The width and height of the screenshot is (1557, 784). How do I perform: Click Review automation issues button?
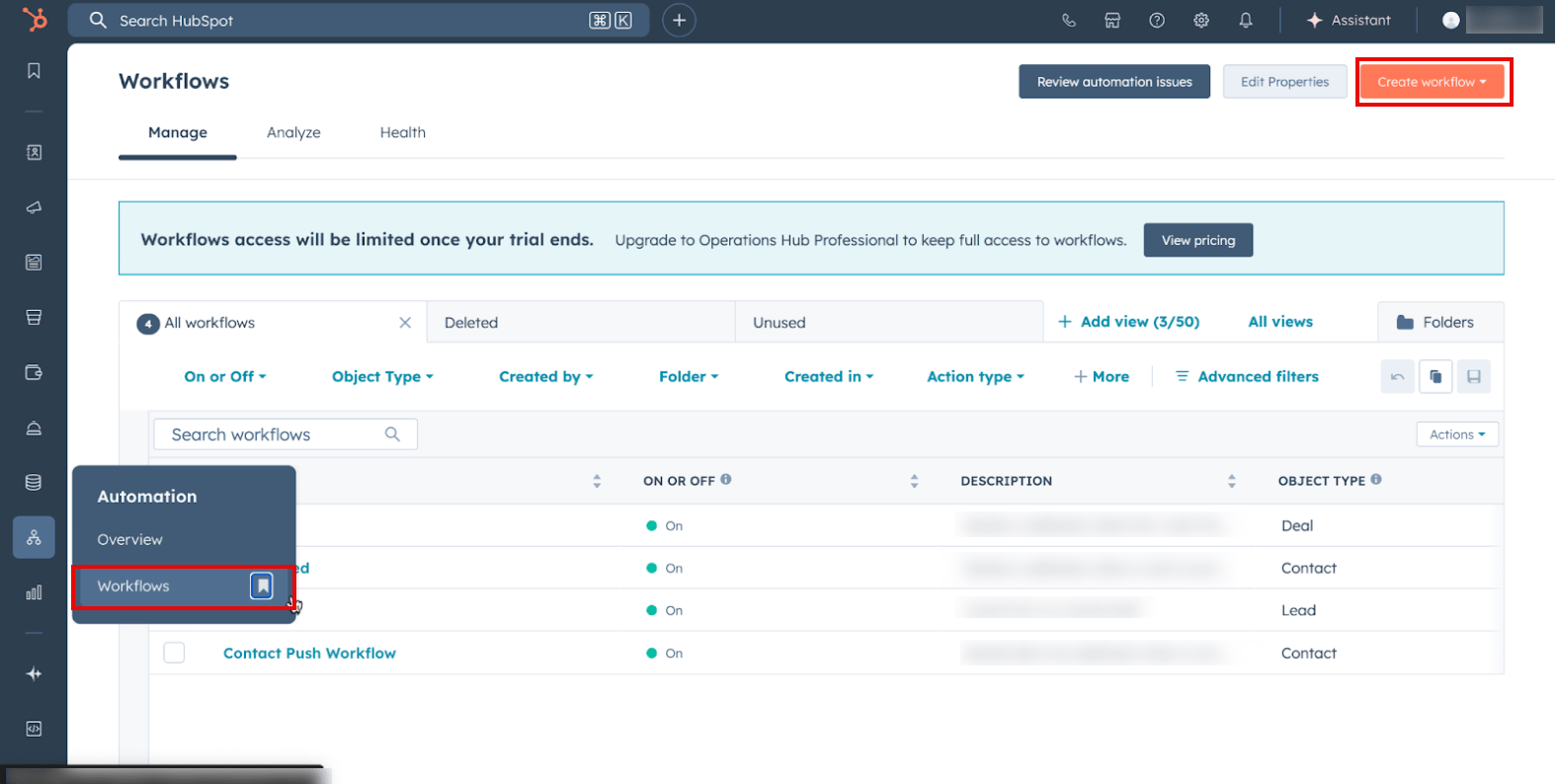(x=1114, y=82)
